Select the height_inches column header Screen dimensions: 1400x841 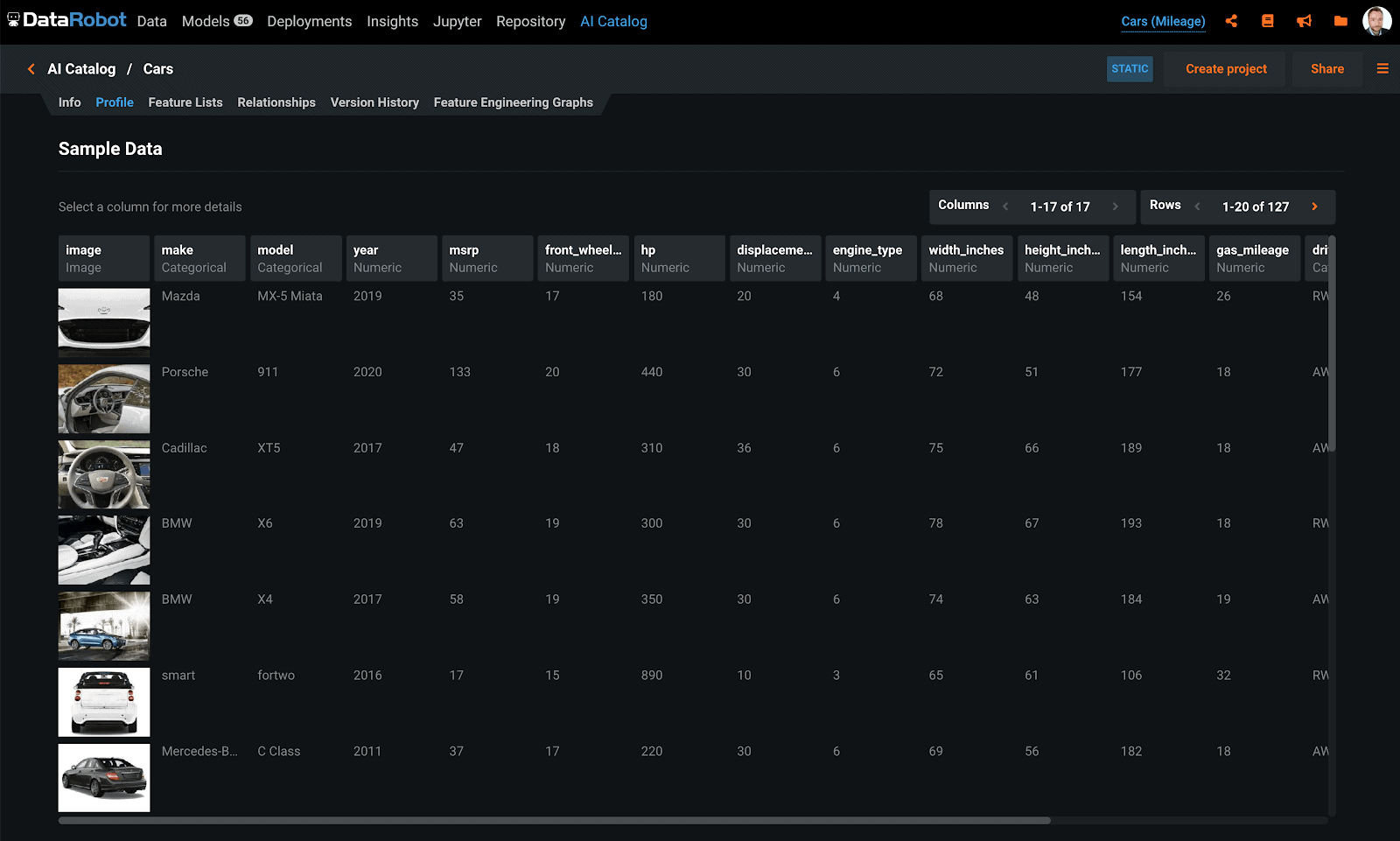1063,258
